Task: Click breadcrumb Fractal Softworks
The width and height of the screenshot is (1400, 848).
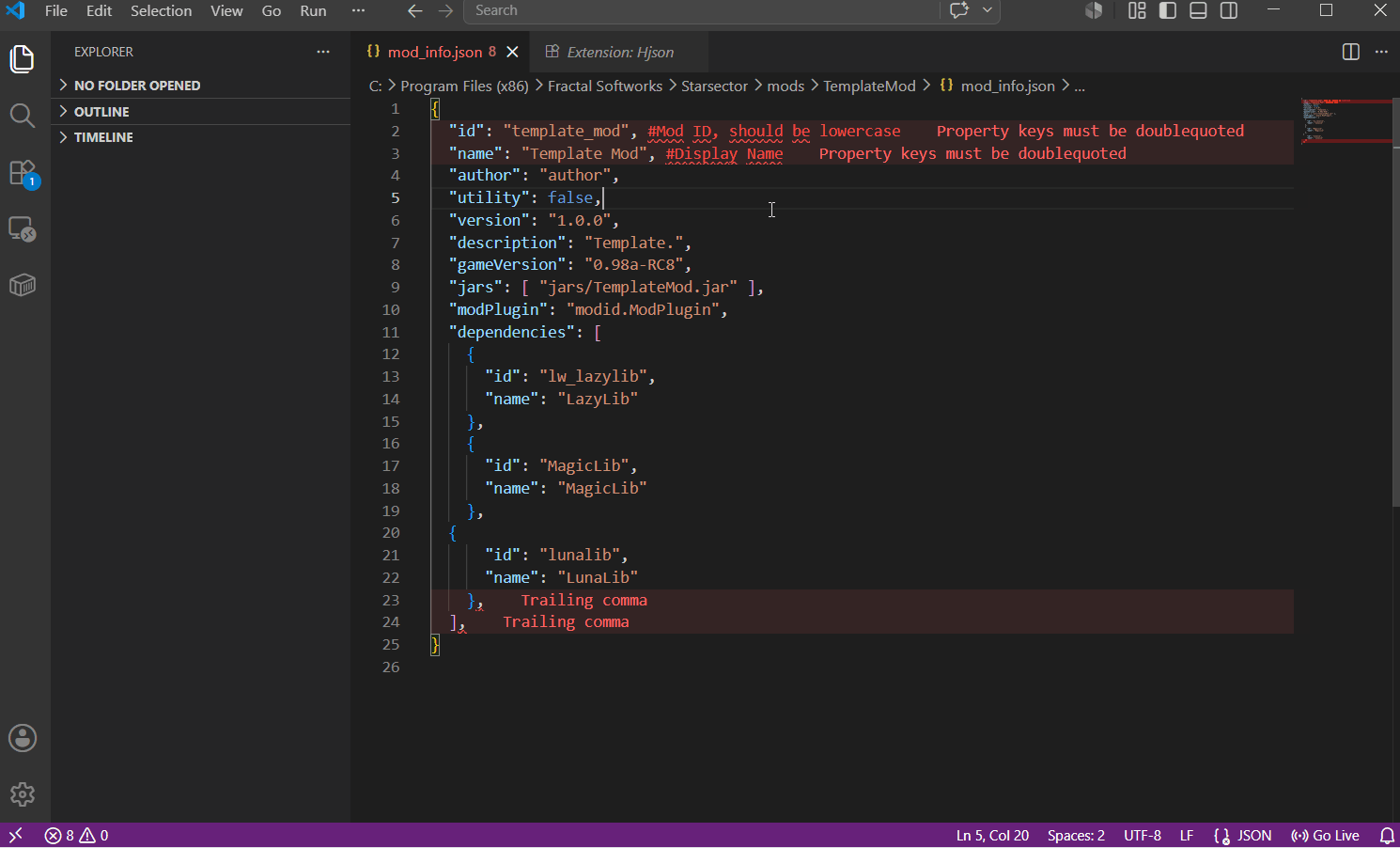Action: (605, 86)
